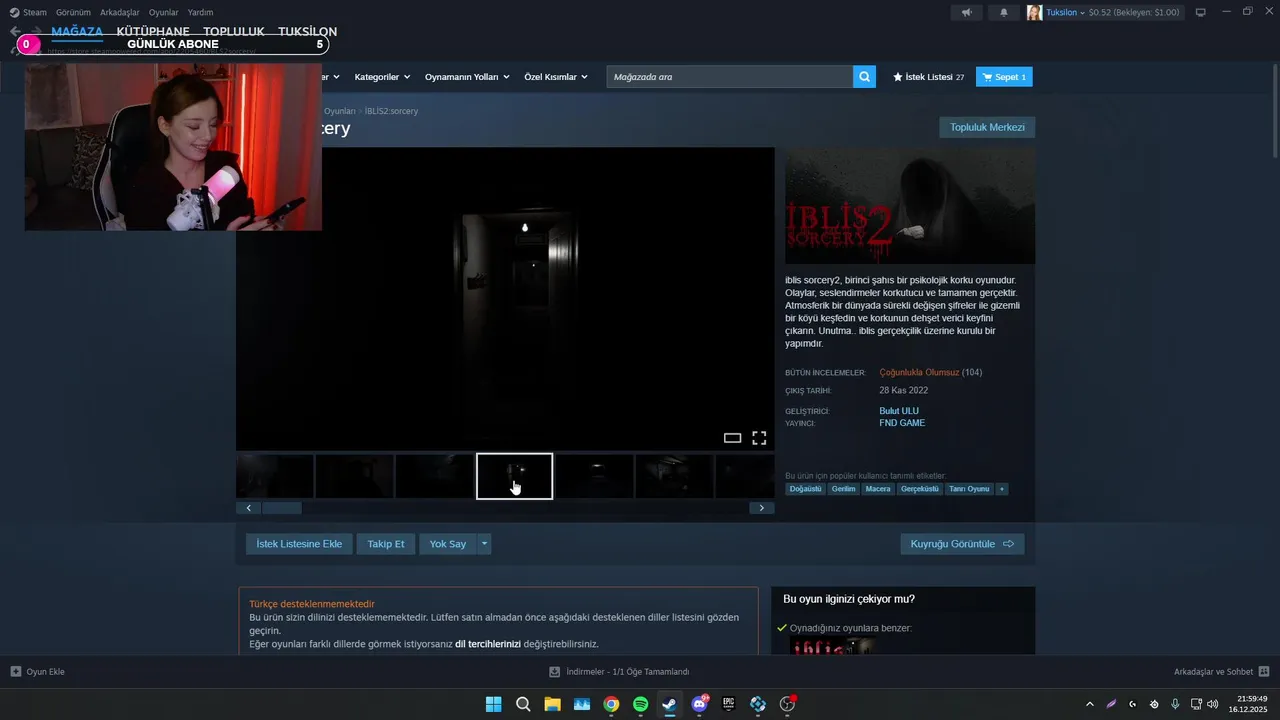Open İndirmeler downloads status
This screenshot has width=1280, height=720.
(619, 672)
